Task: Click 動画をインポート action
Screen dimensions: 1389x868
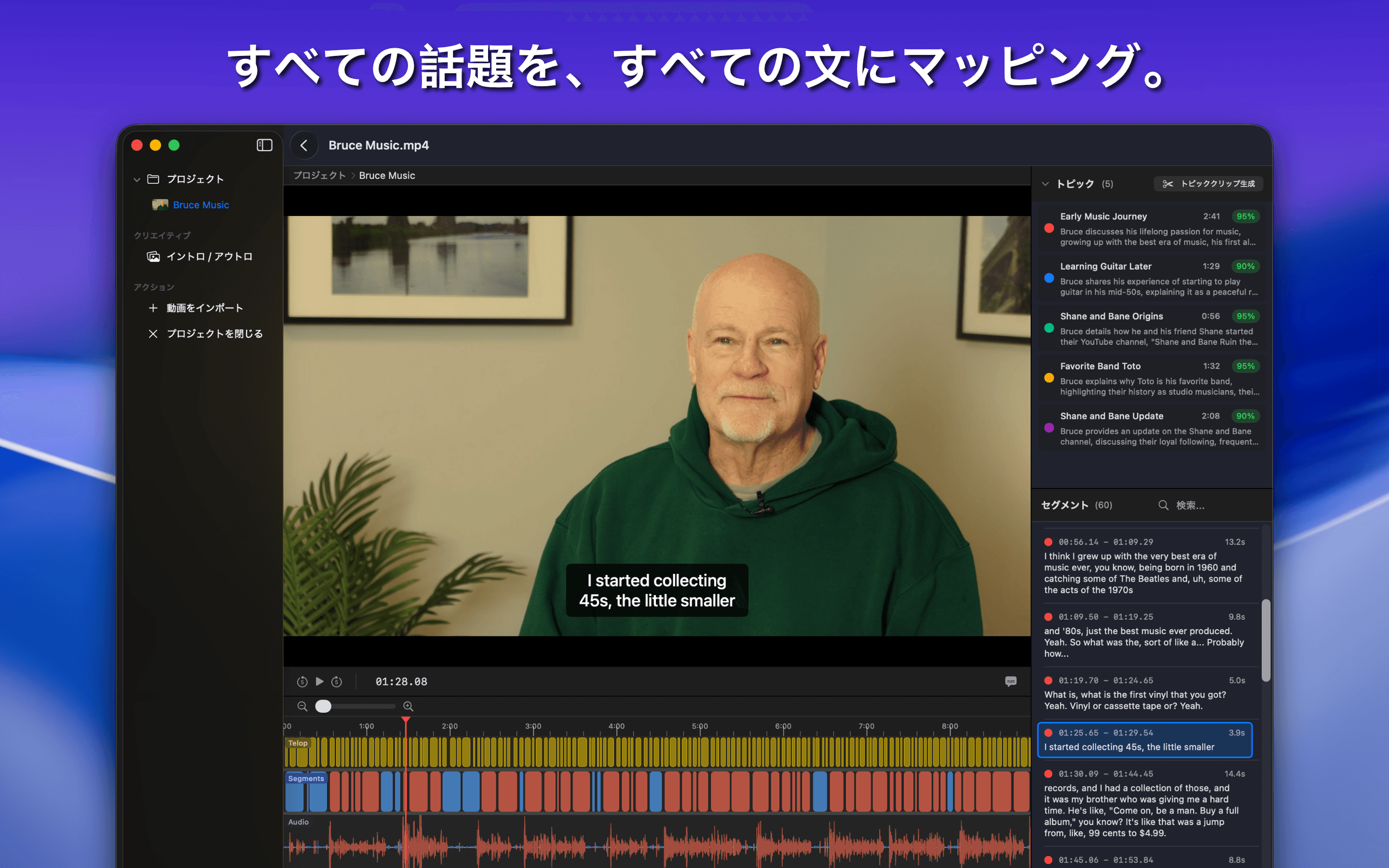Action: pyautogui.click(x=204, y=308)
